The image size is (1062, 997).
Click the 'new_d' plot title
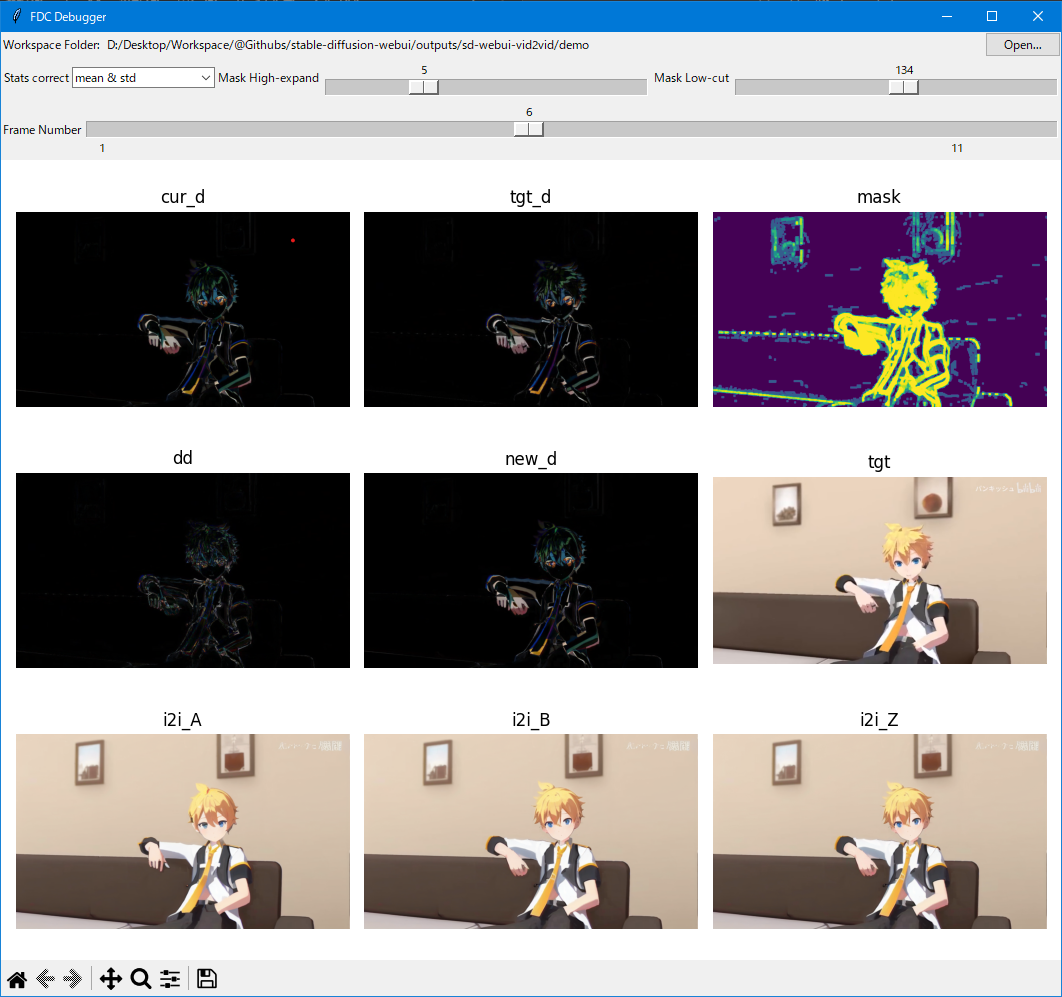[531, 459]
